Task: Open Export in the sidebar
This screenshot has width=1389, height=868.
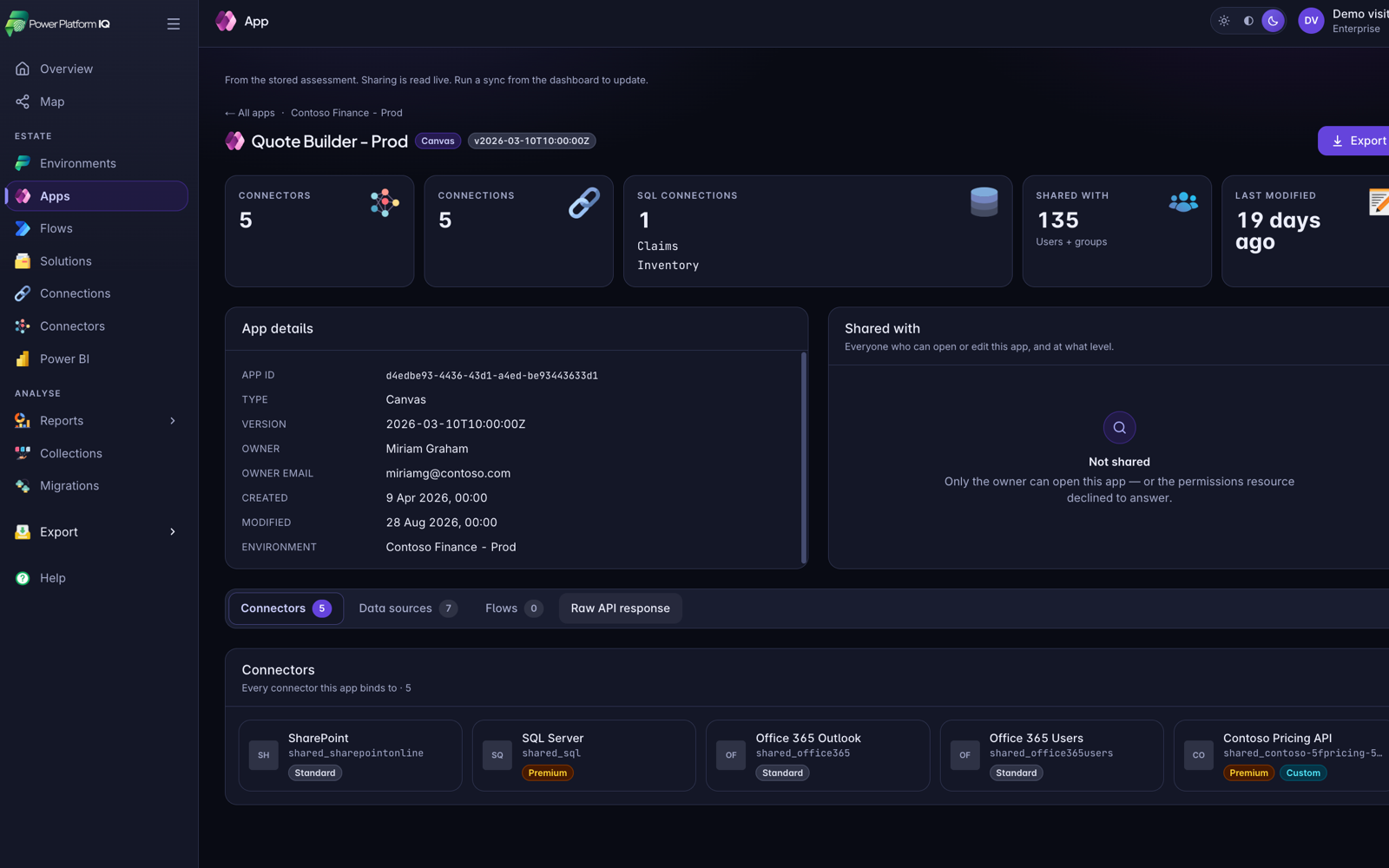Action: [x=97, y=532]
